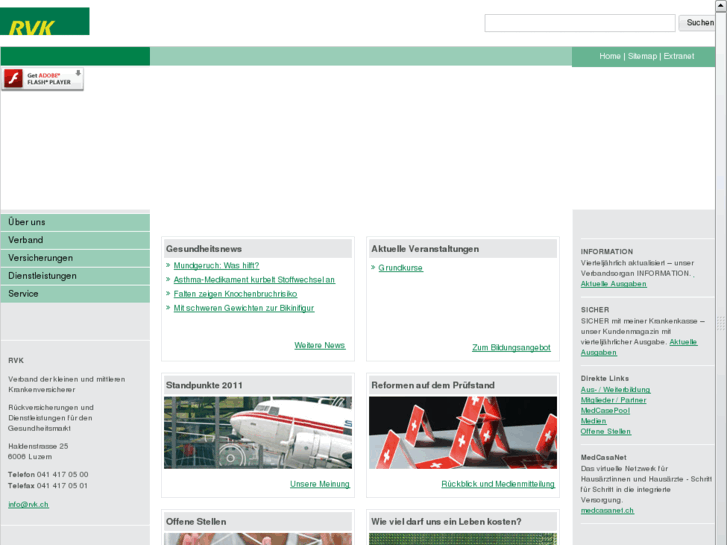Viewport: 727px width, 545px height.
Task: Focus the search input field
Action: click(x=580, y=23)
